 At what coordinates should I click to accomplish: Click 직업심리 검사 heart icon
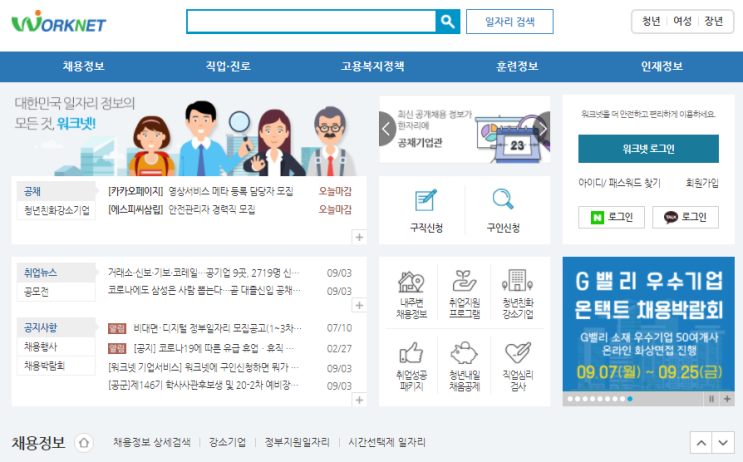517,353
